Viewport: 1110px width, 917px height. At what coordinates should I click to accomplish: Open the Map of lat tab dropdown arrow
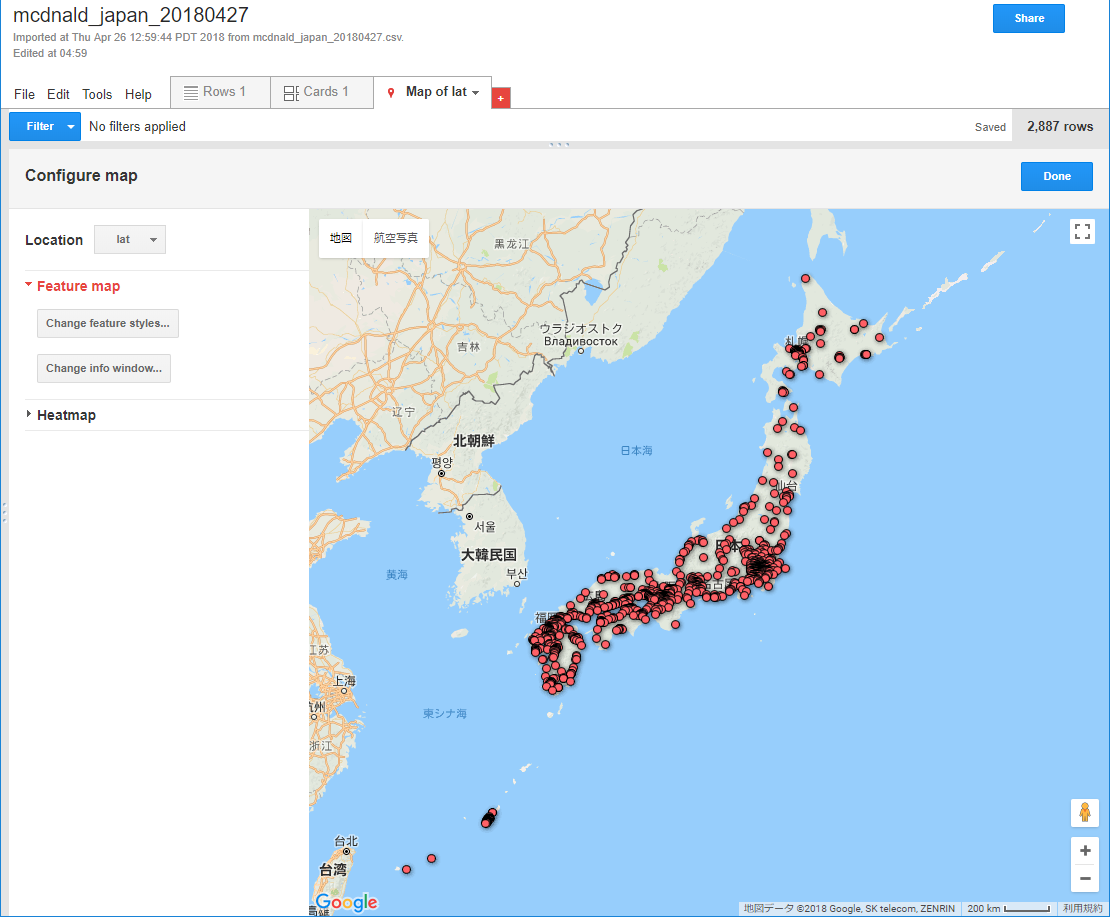[x=475, y=91]
